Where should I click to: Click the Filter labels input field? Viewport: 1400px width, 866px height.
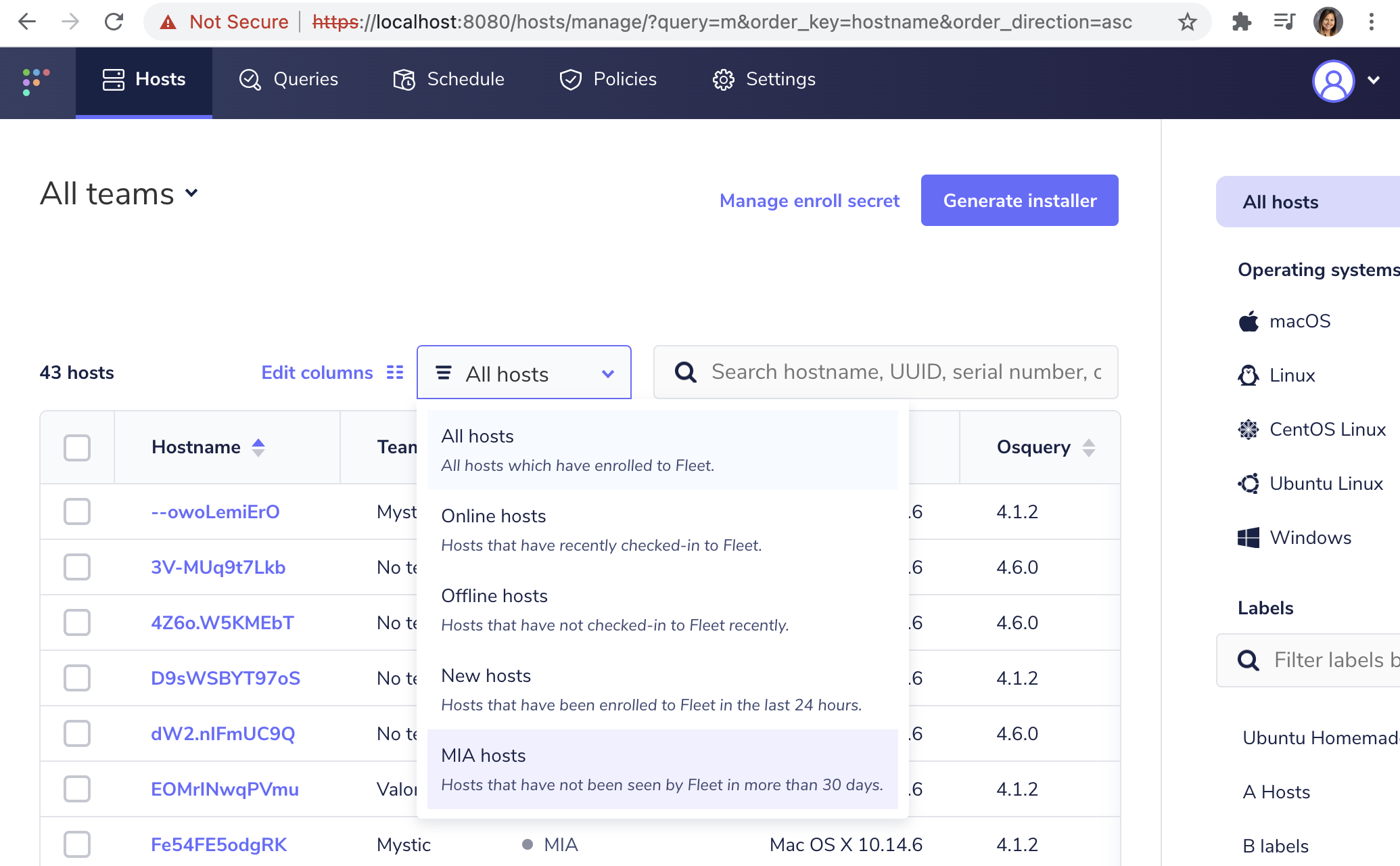click(1326, 660)
